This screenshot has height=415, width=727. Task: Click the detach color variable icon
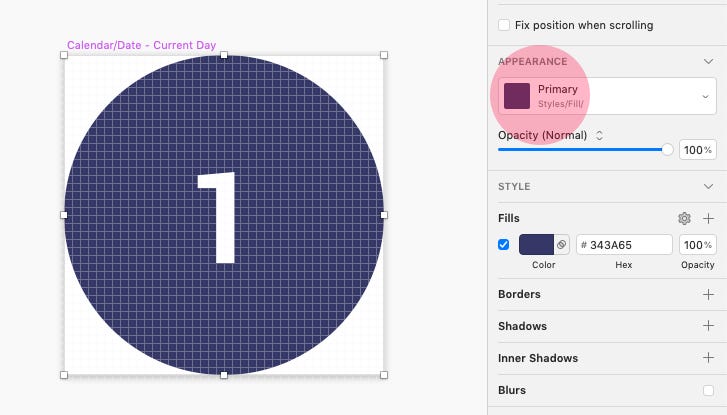coord(561,244)
